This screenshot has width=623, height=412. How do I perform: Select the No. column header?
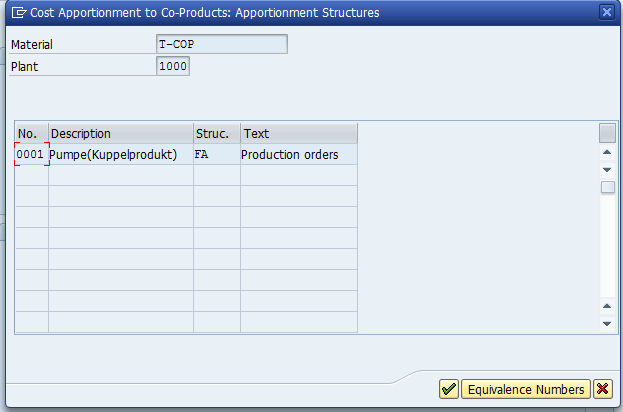[31, 134]
